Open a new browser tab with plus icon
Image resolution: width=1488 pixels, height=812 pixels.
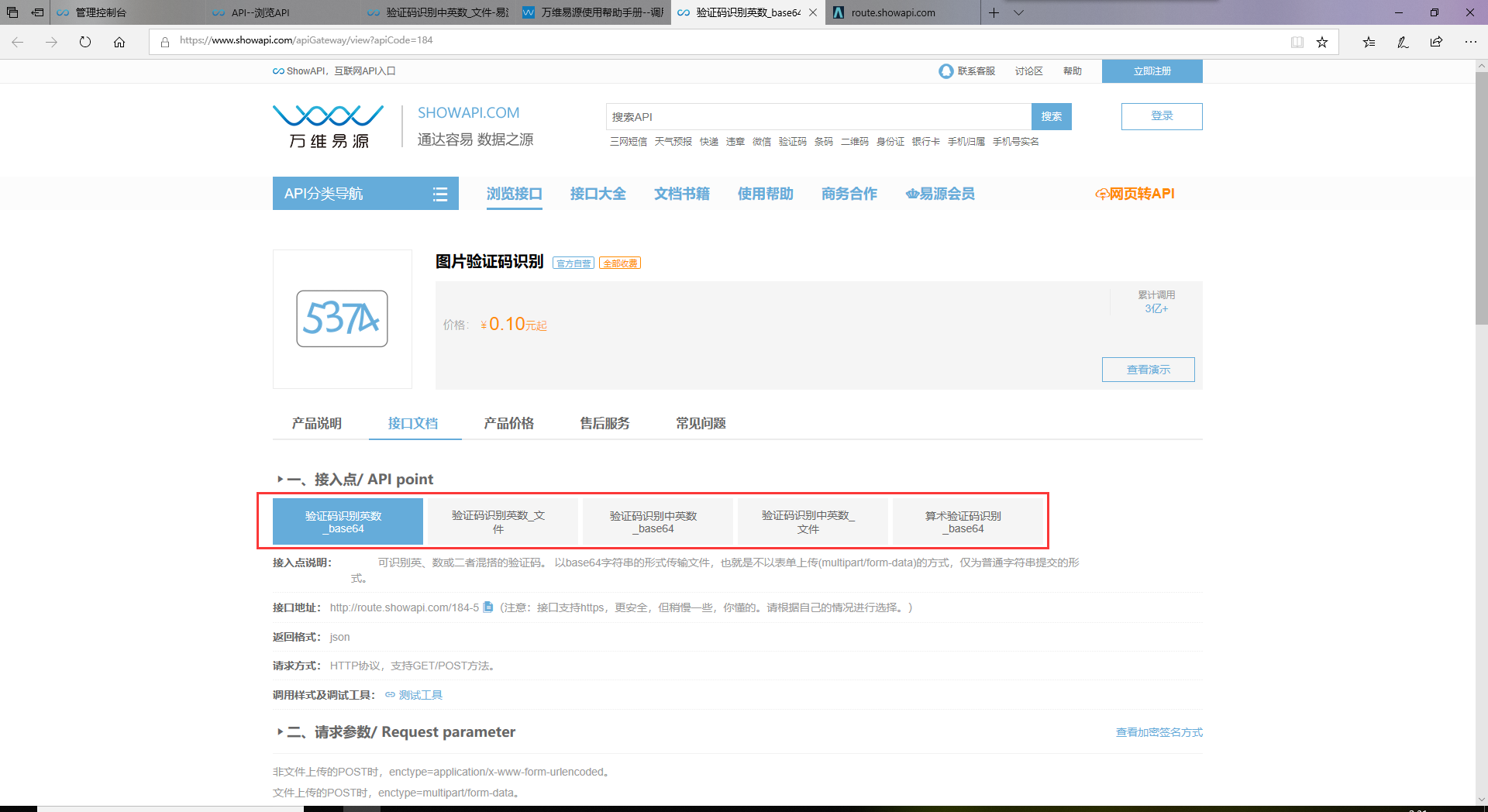click(x=994, y=12)
